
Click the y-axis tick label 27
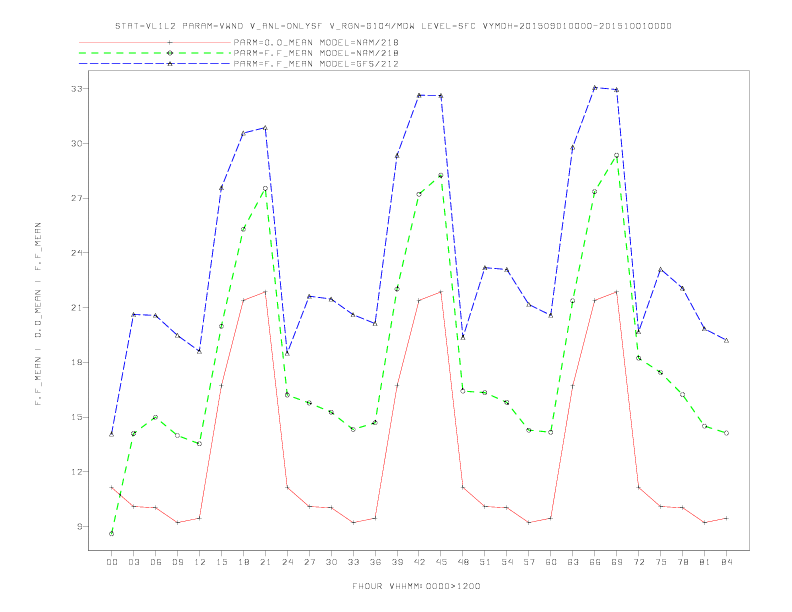pos(76,198)
